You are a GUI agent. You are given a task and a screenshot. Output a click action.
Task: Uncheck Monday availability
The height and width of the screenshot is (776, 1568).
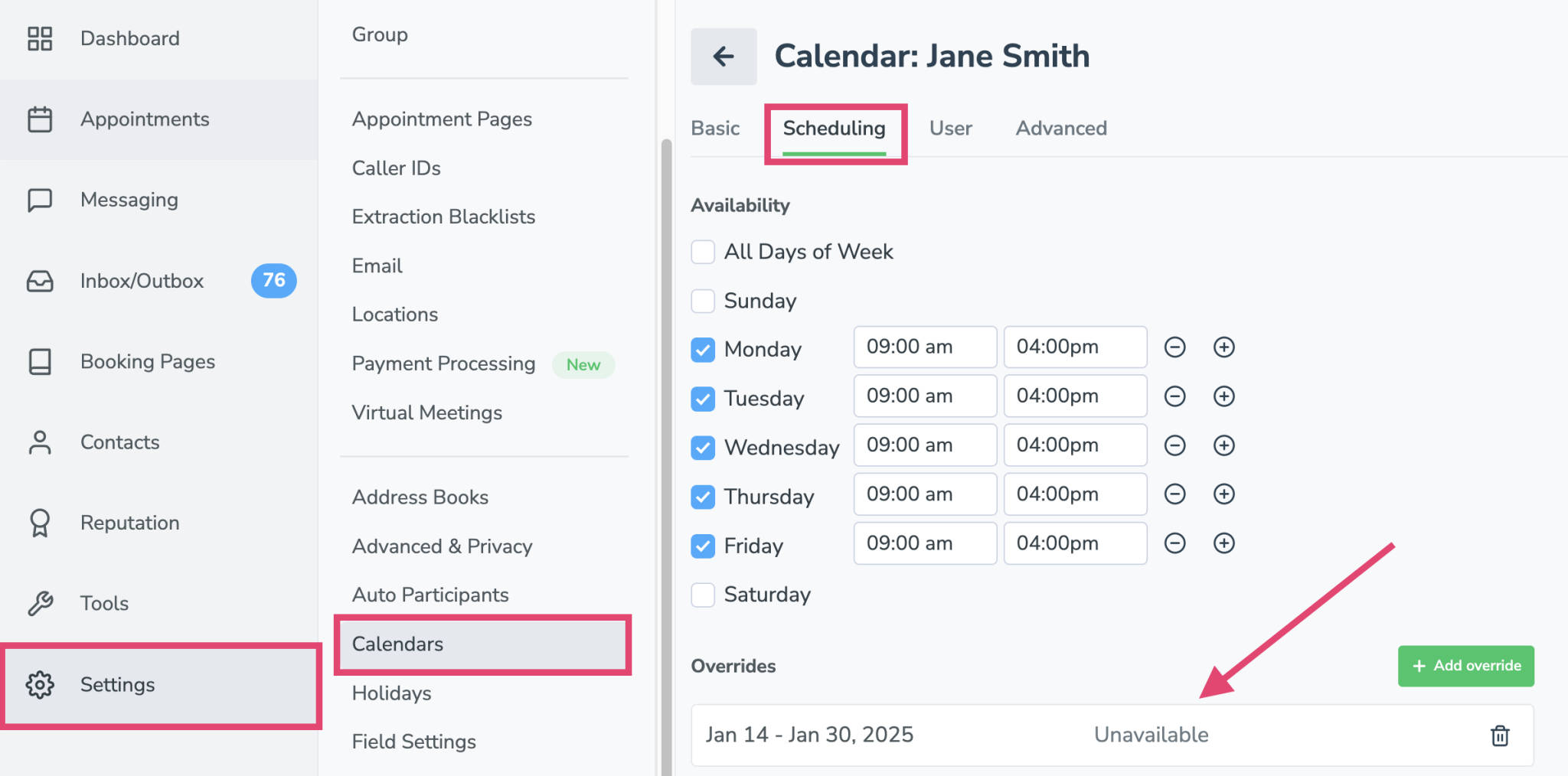702,350
